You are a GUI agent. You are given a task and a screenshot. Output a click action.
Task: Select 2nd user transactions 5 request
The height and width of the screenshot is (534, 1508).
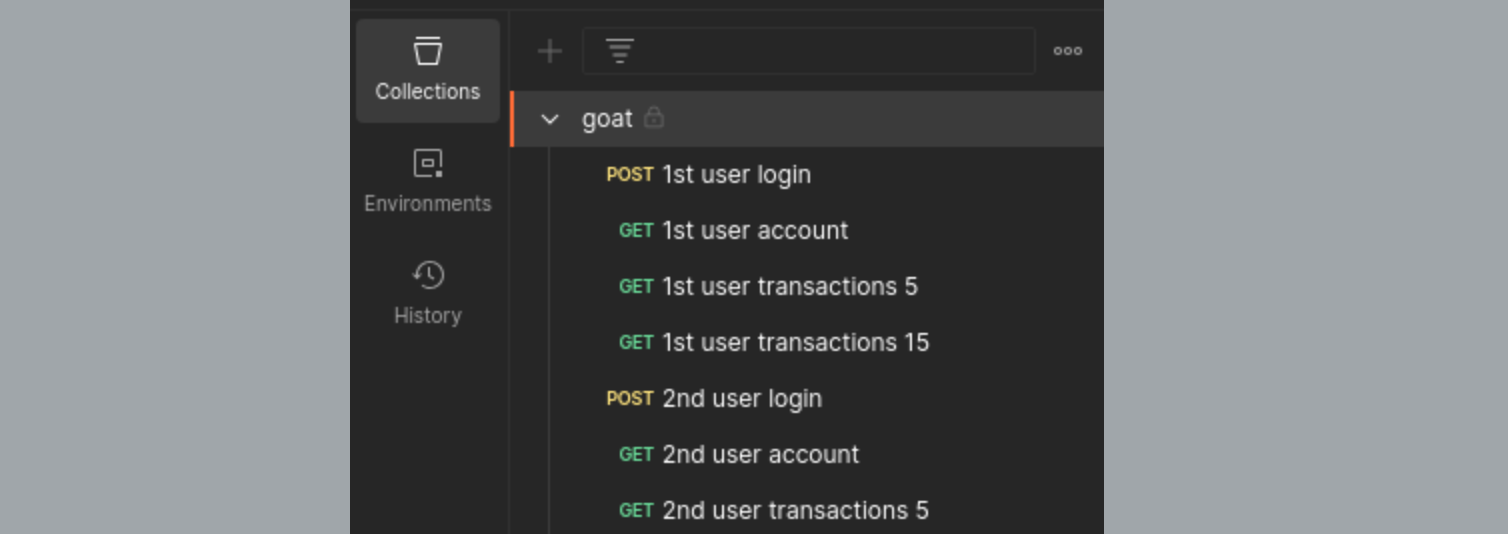point(795,511)
